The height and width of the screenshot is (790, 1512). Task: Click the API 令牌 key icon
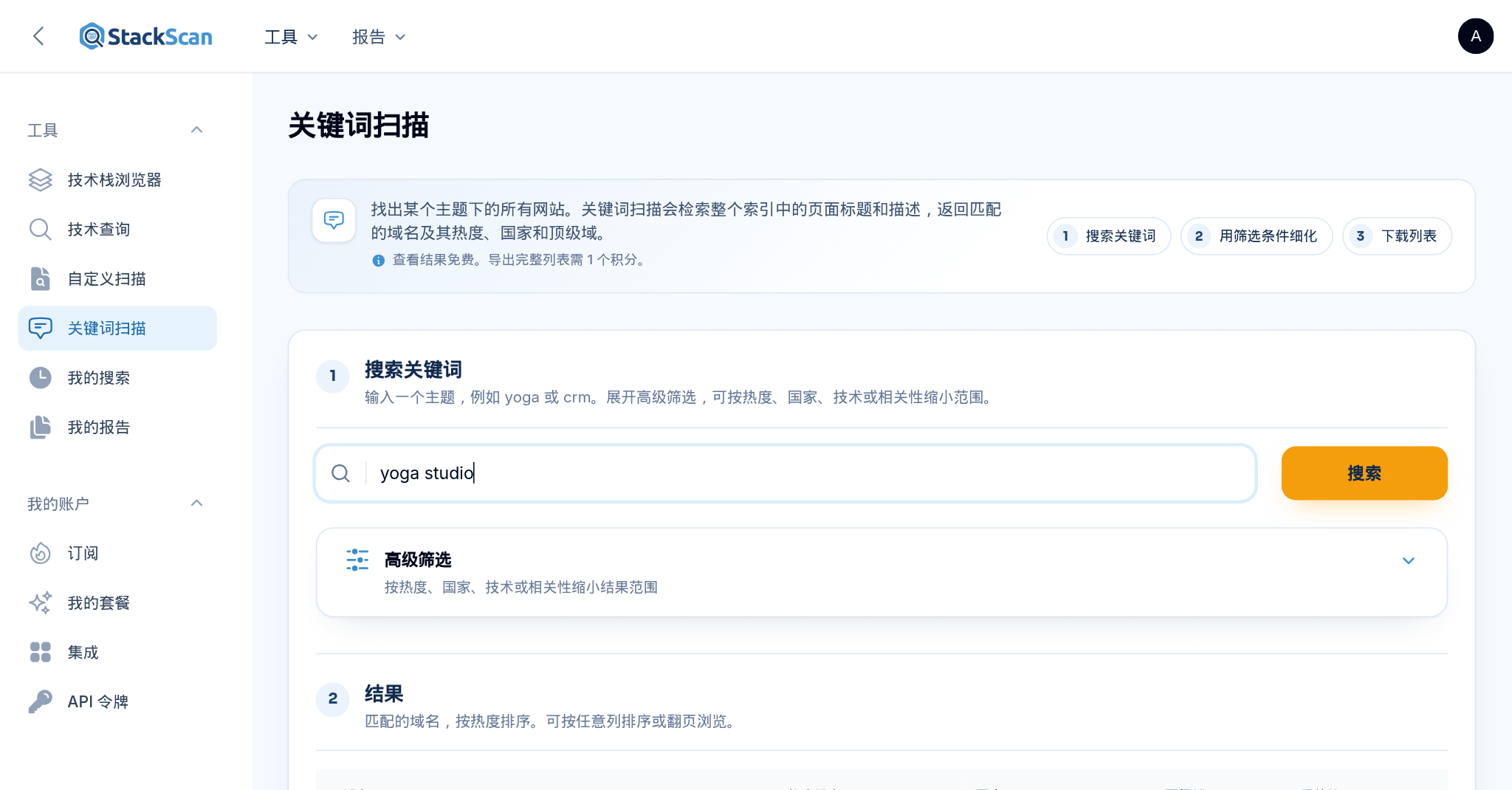(x=41, y=702)
